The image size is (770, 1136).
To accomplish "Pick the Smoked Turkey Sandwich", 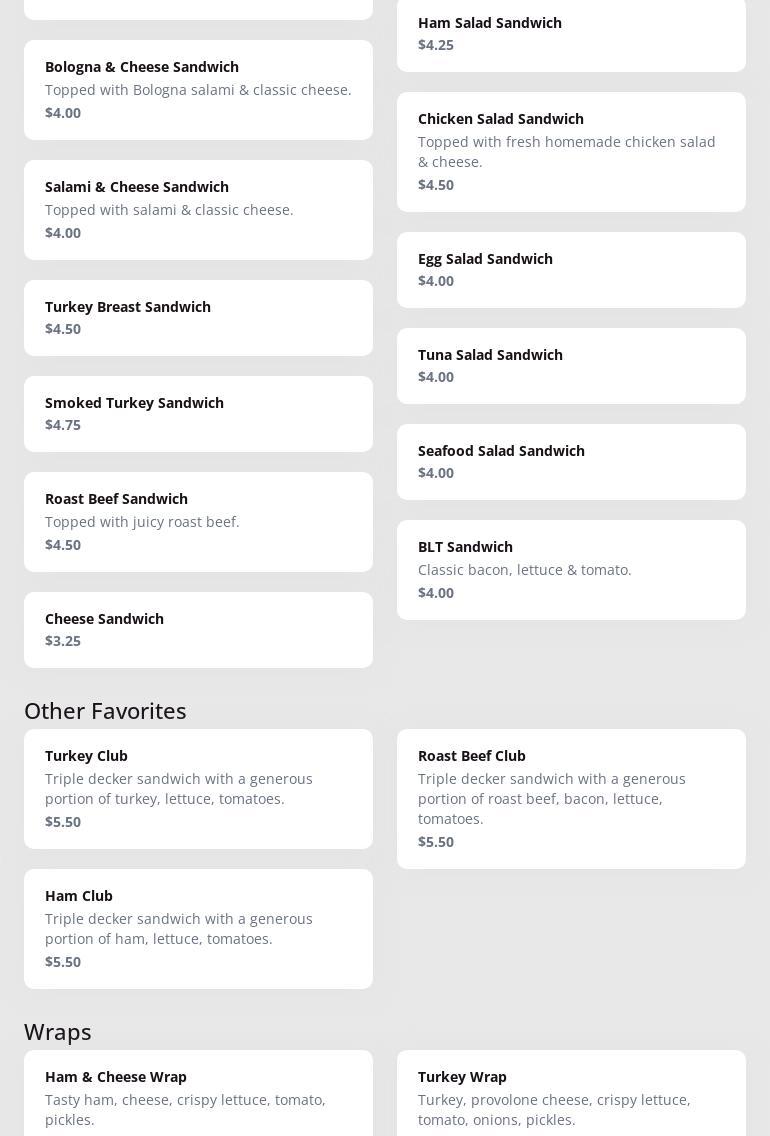I will coord(198,414).
